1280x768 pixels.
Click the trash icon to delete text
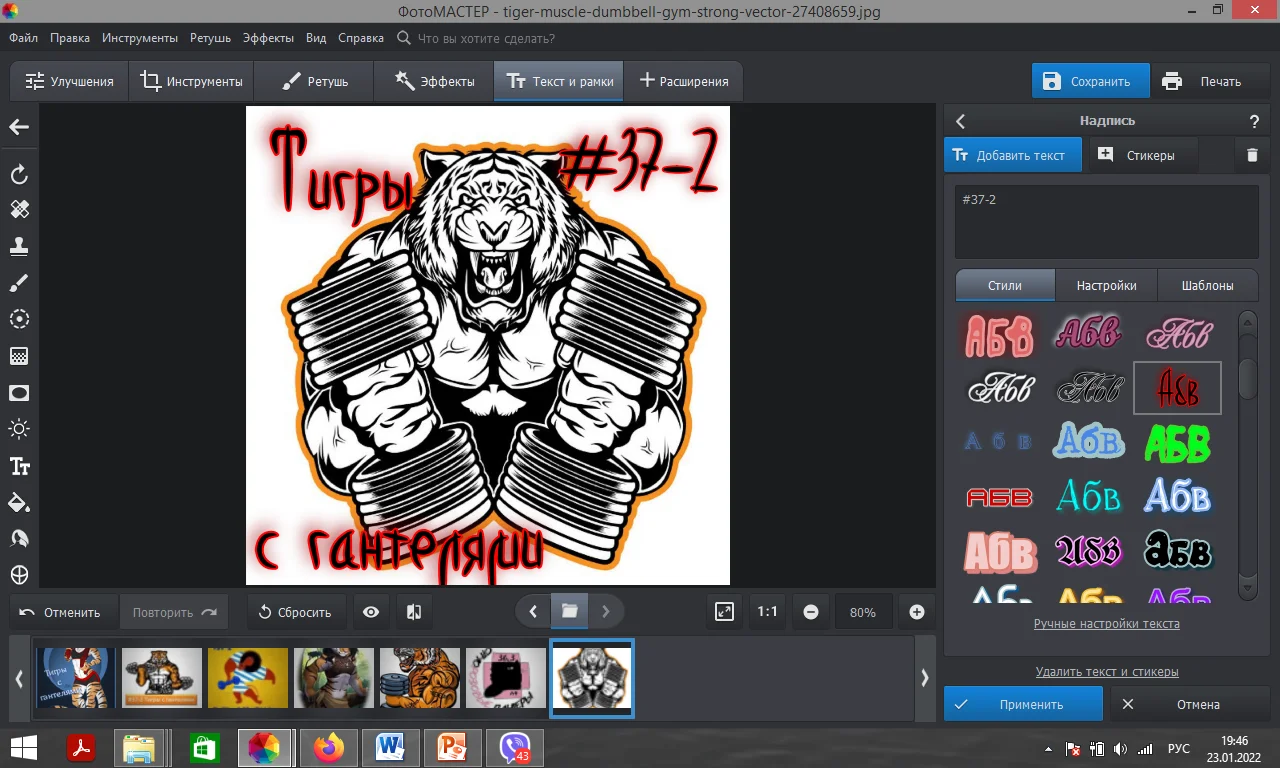coord(1251,155)
